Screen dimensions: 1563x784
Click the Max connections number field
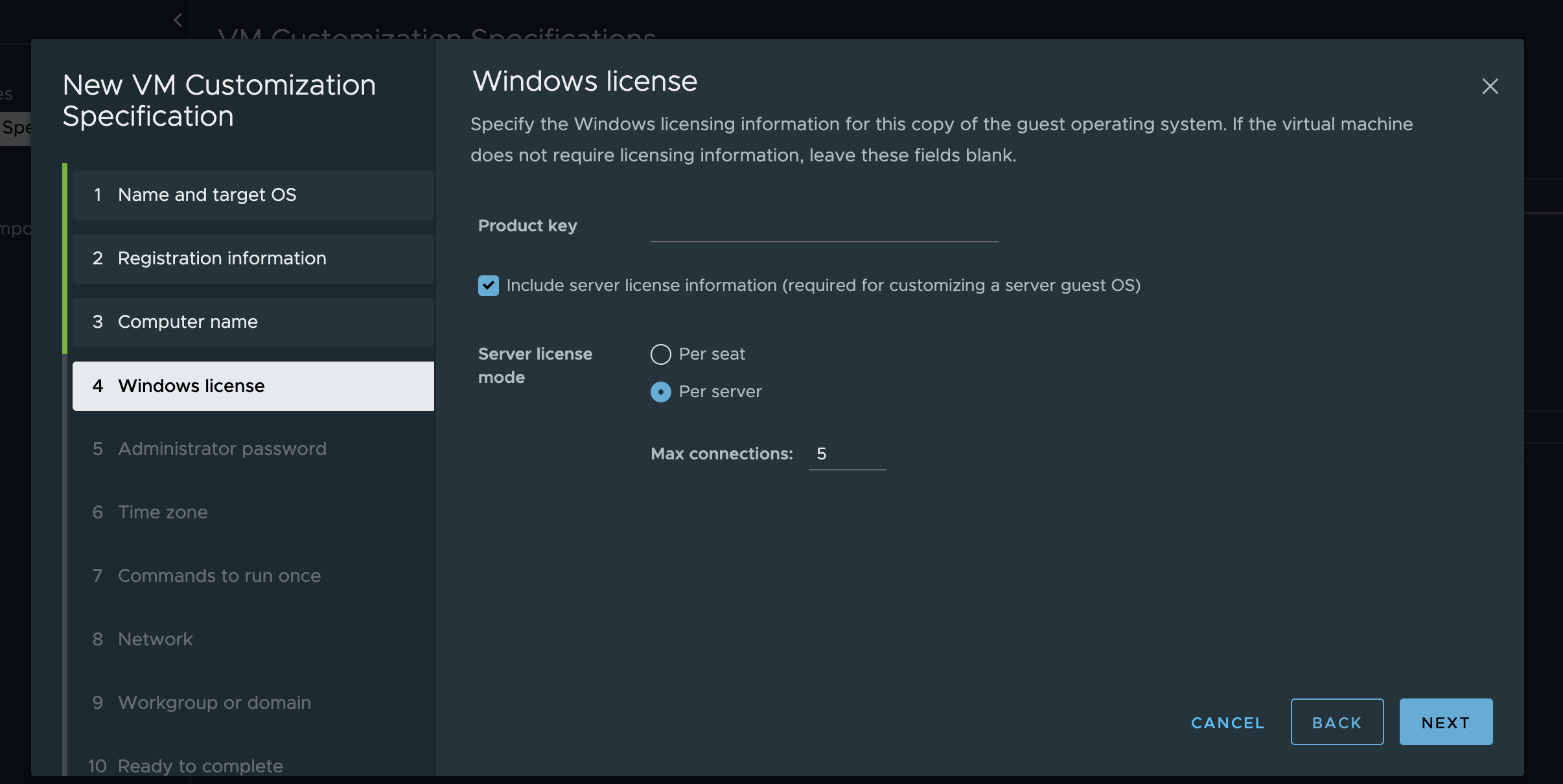tap(846, 454)
